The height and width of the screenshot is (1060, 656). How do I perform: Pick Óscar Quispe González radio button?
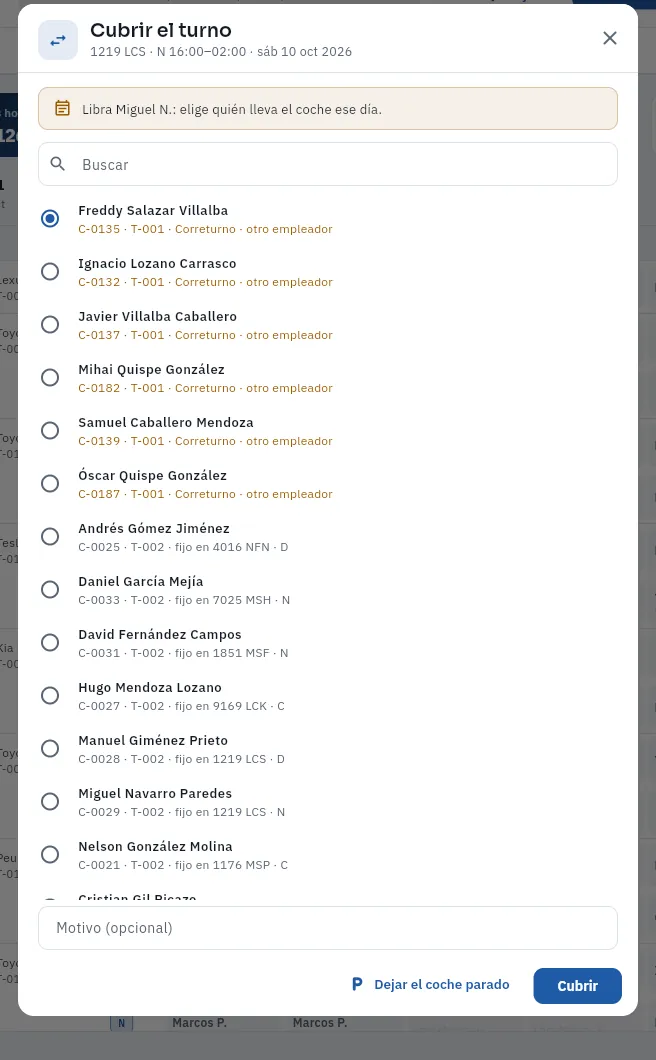50,484
